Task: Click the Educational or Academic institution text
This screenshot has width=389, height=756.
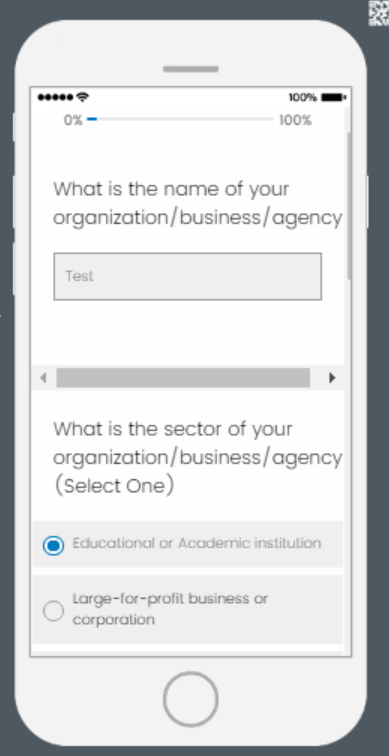Action: [197, 543]
